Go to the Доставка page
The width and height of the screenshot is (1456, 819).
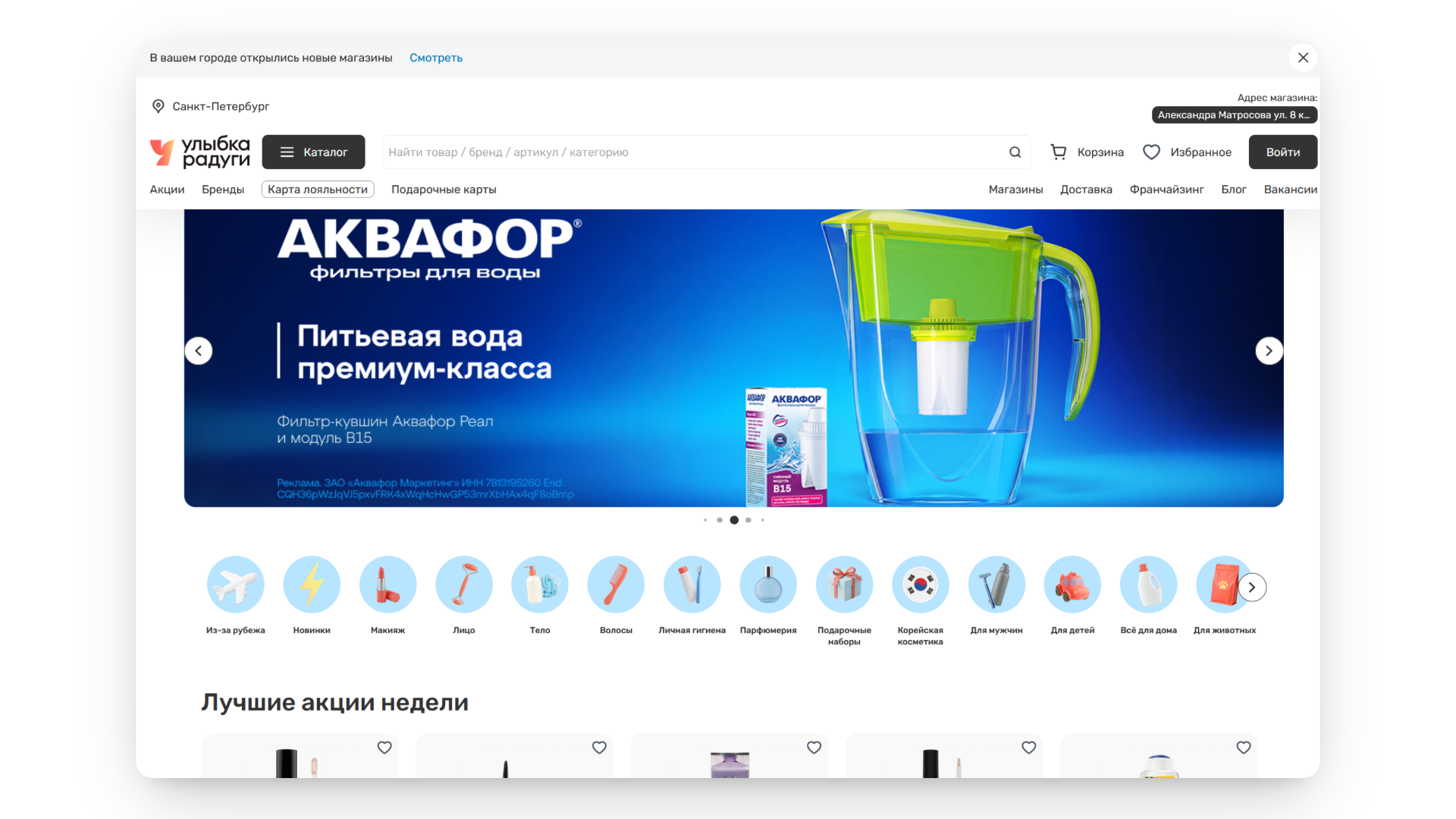[x=1086, y=190]
